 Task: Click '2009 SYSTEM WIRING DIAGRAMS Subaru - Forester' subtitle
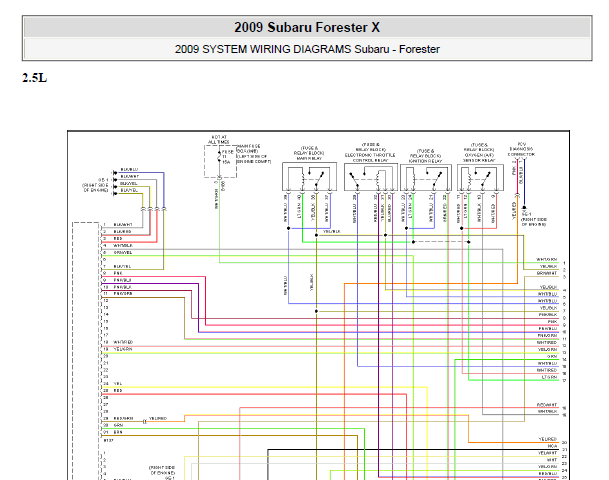pos(307,49)
